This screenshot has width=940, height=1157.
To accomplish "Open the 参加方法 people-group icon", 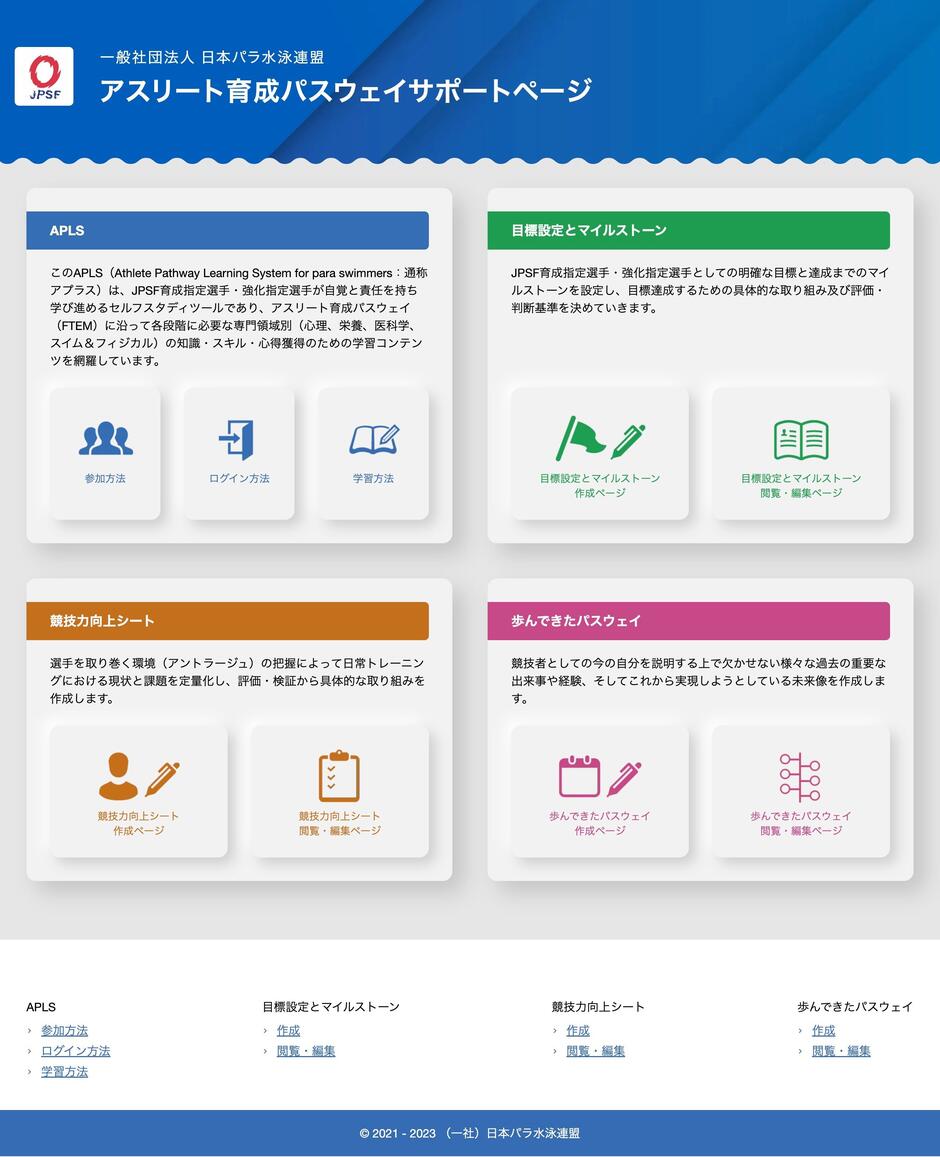I will [106, 439].
